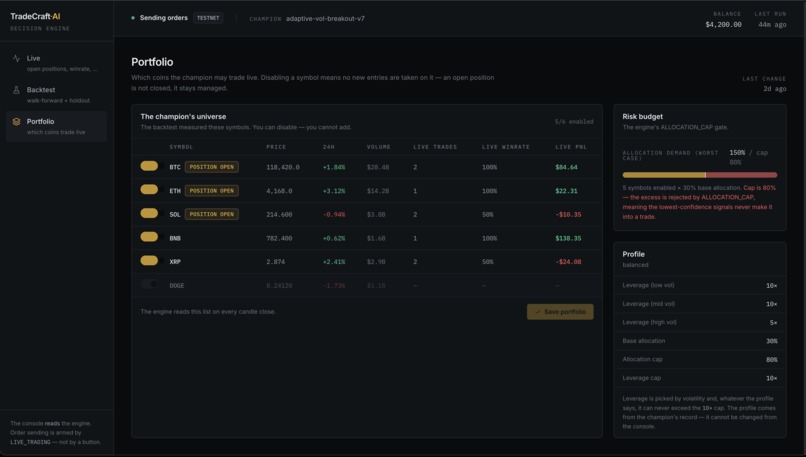Click the Leverage cap row
The height and width of the screenshot is (457, 806).
tap(700, 378)
